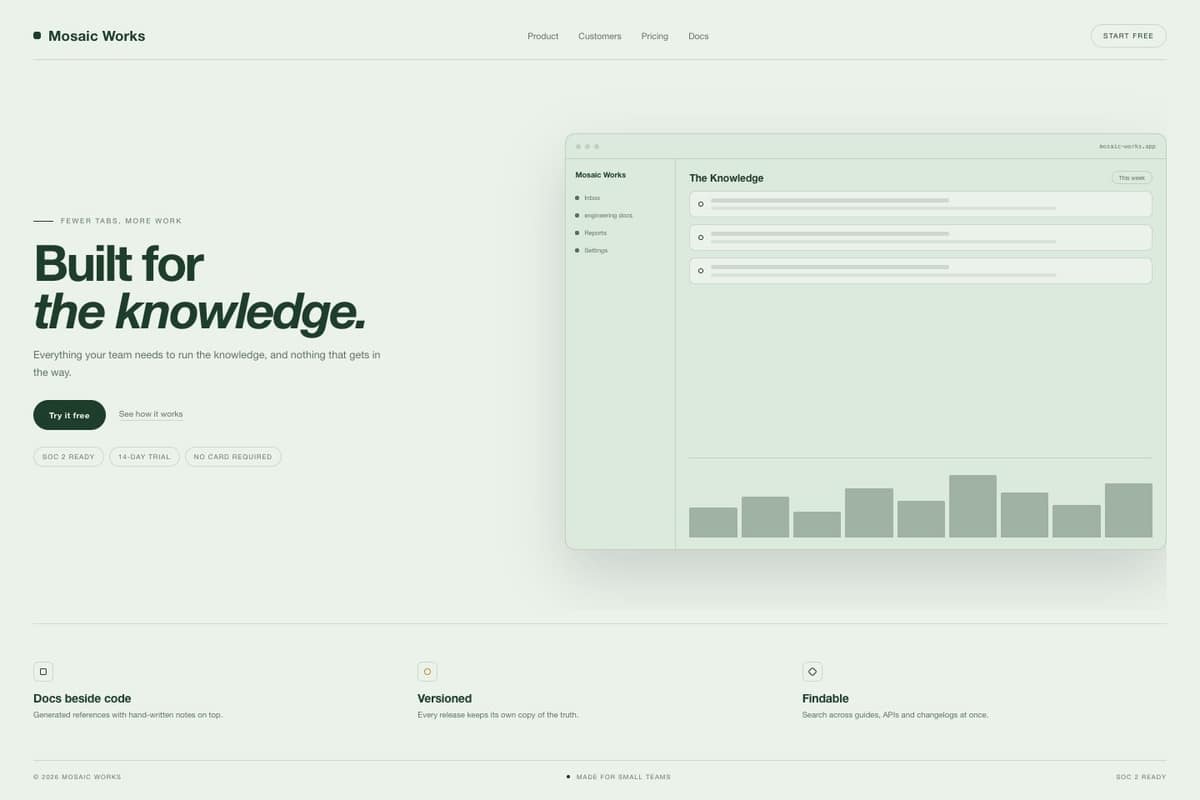Click the italic the knowledge. headline line
Screen dimensions: 1200x800
[200, 311]
